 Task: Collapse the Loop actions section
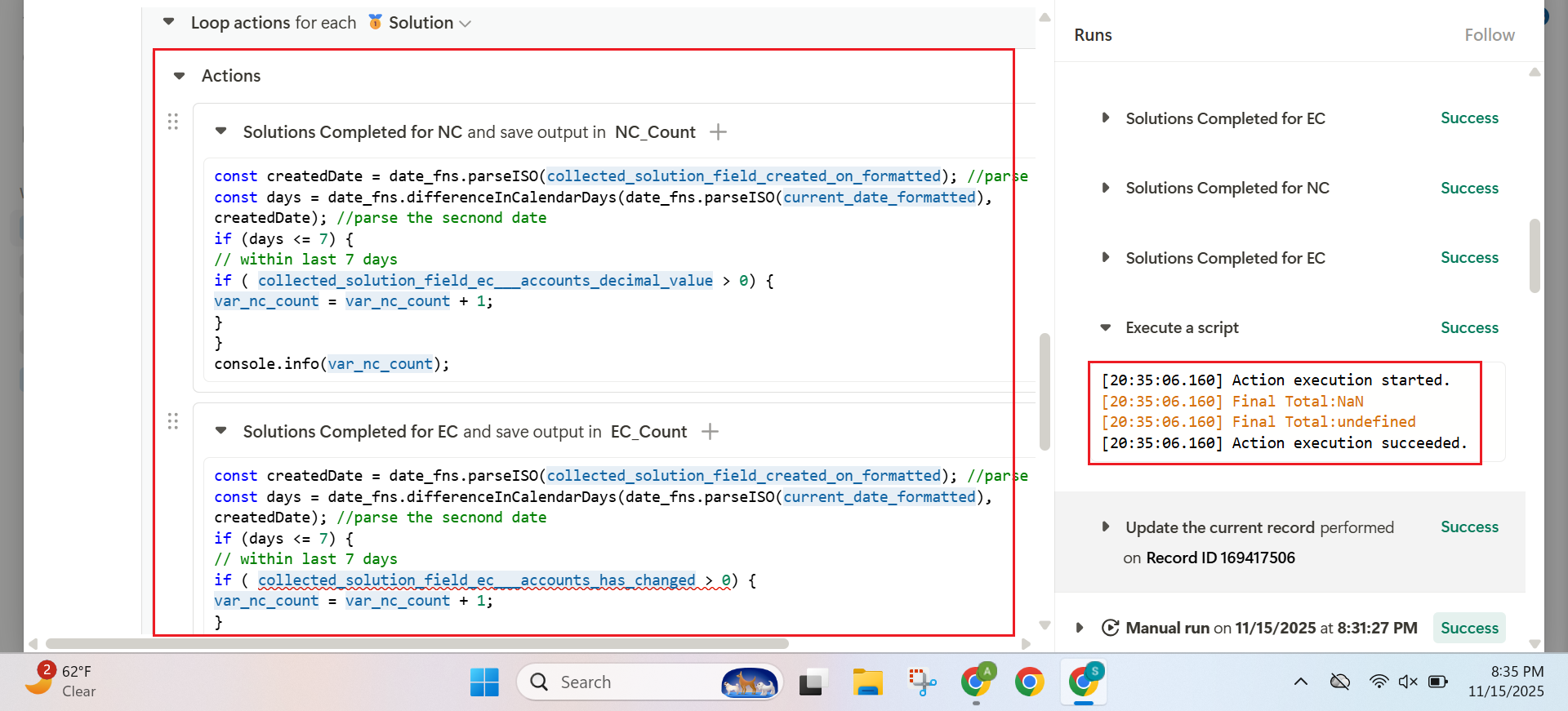pyautogui.click(x=169, y=22)
